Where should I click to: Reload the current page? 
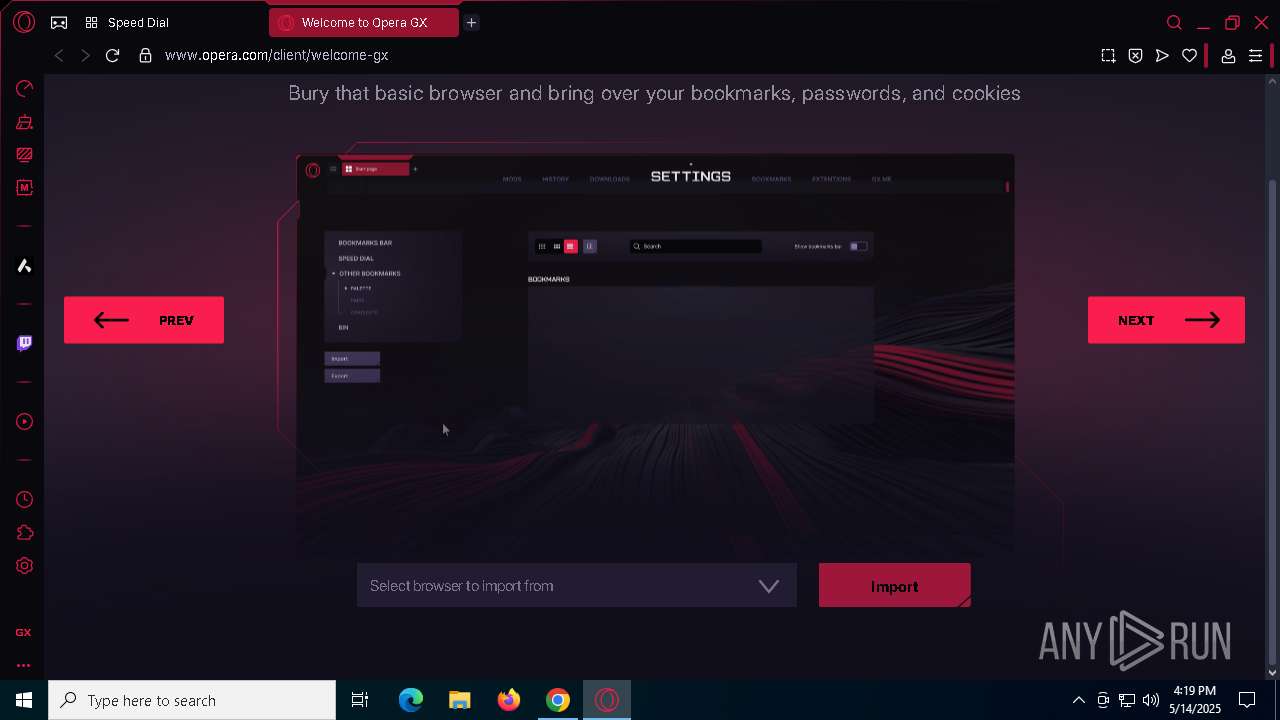tap(112, 56)
